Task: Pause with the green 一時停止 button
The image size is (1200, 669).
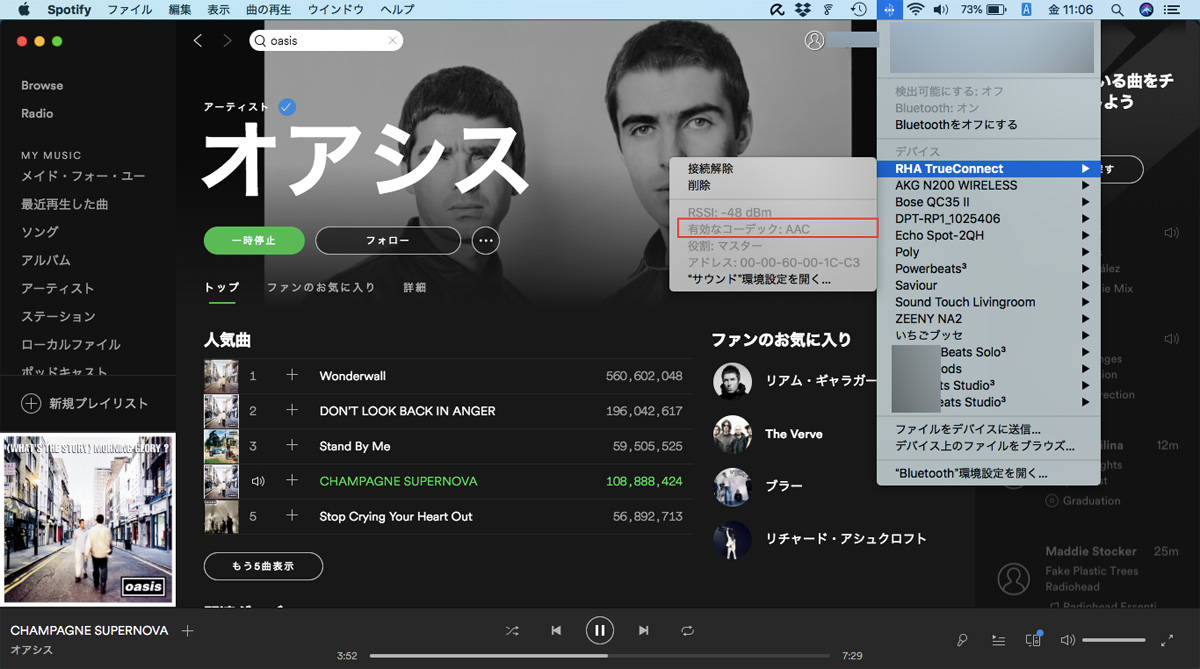Action: pyautogui.click(x=253, y=241)
